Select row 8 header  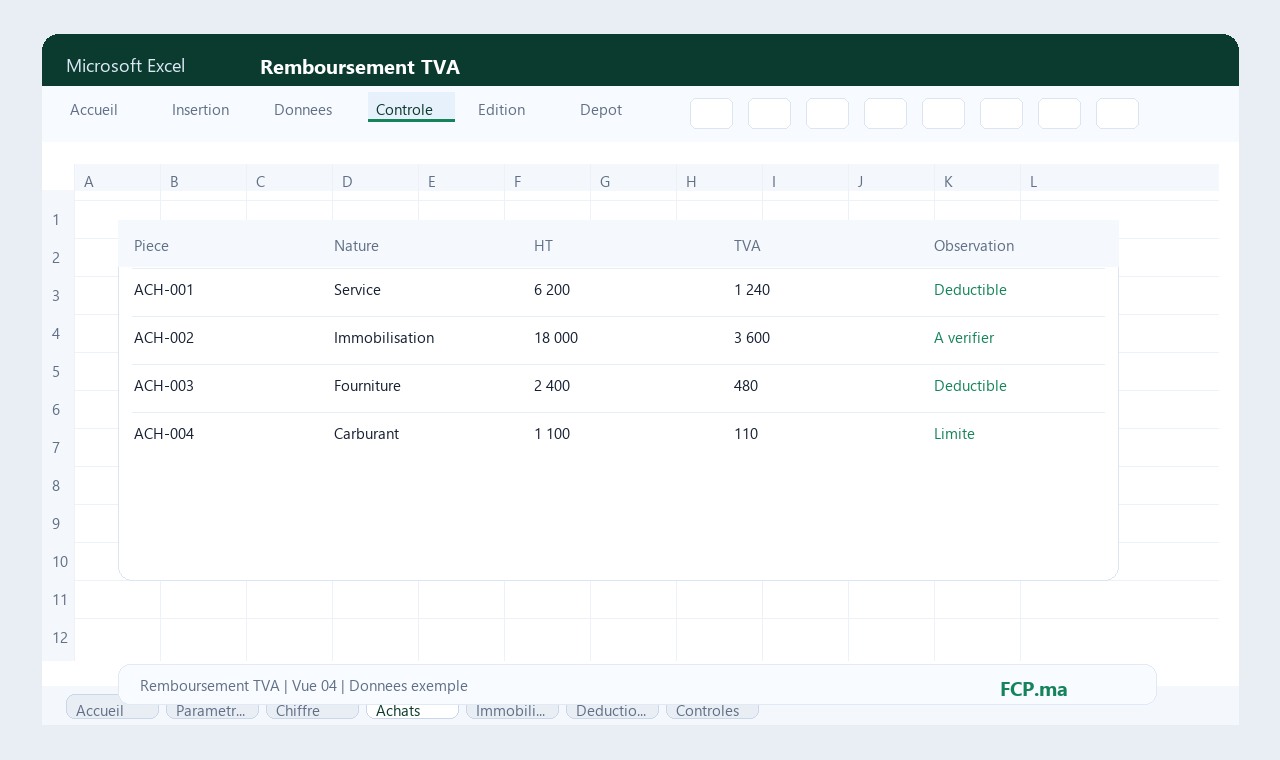pyautogui.click(x=57, y=485)
